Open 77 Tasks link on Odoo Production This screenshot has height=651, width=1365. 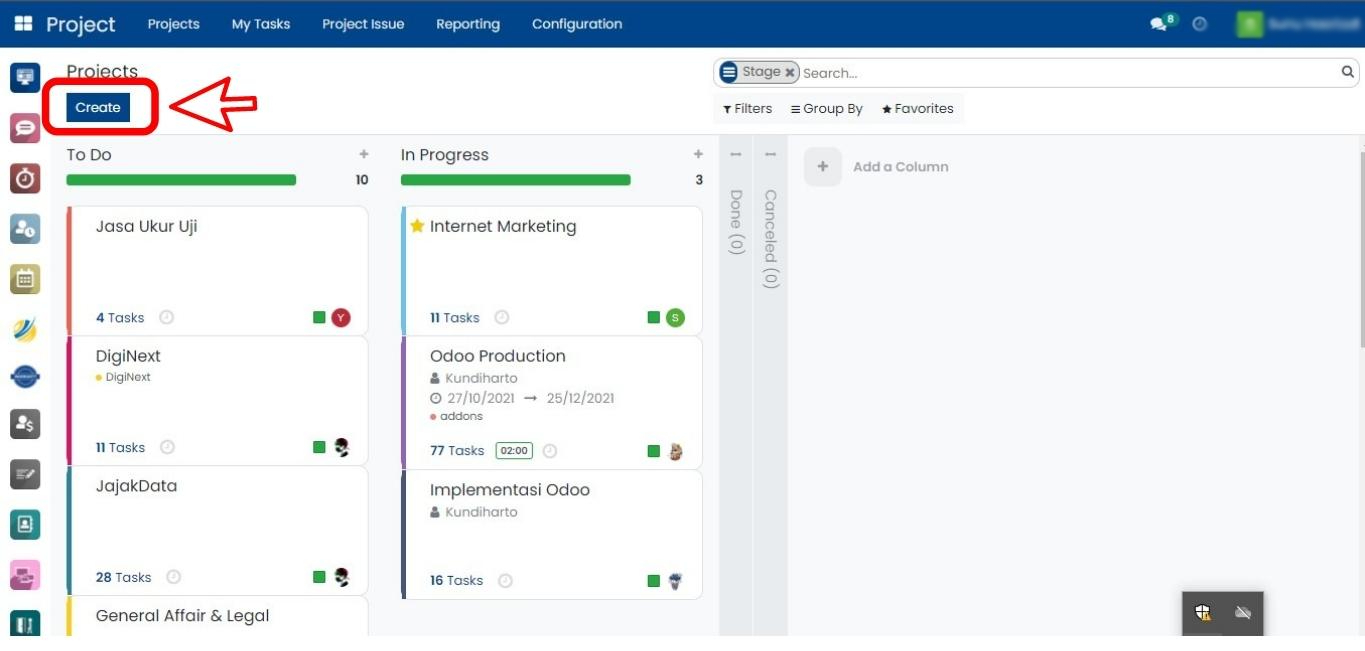(457, 451)
